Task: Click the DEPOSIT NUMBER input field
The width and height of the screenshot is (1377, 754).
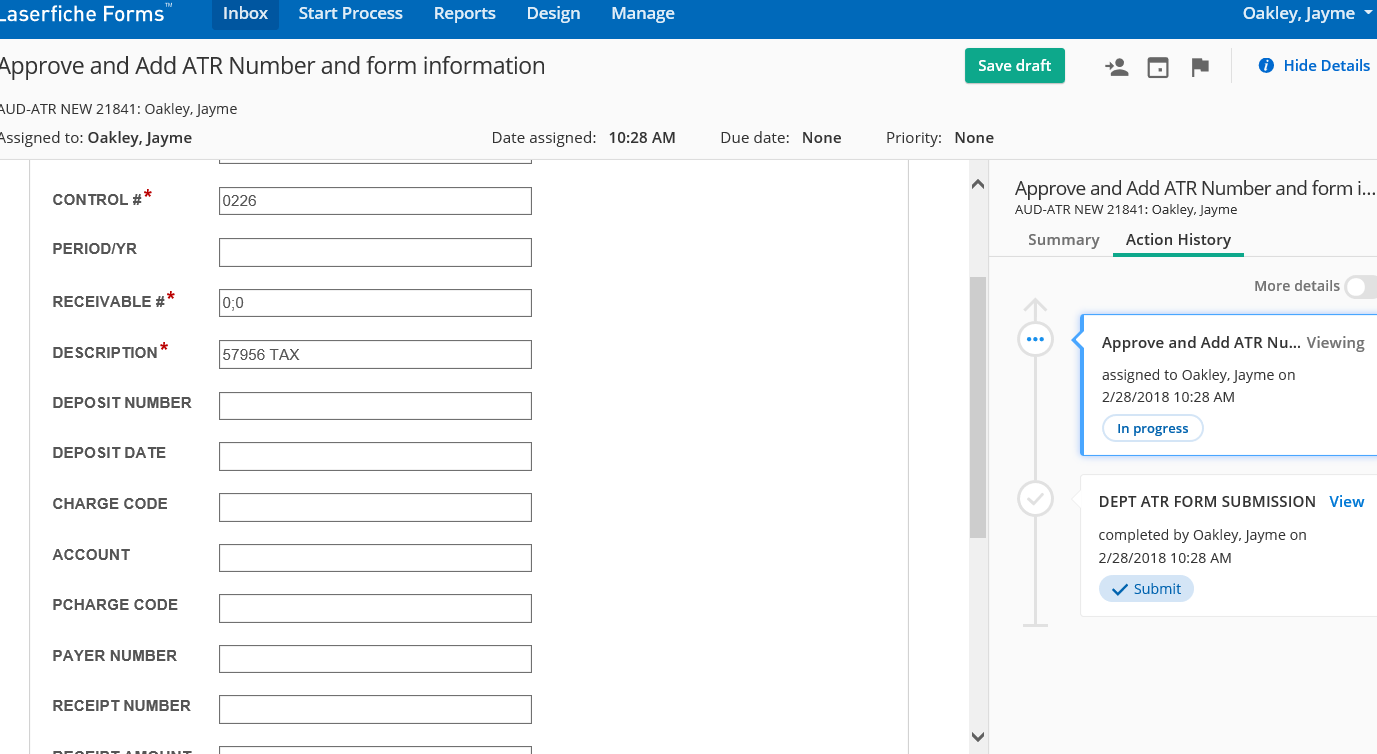Action: (x=375, y=406)
